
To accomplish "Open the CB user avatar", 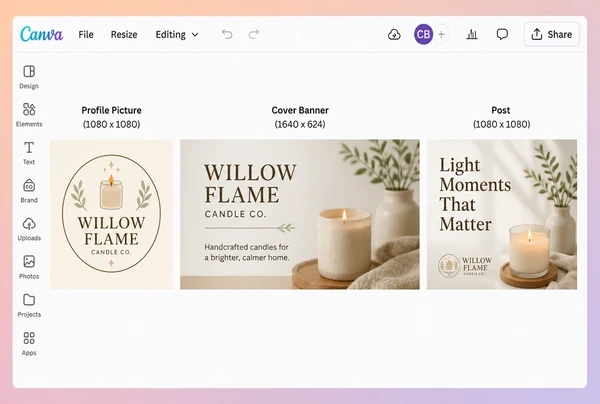I will tap(423, 34).
